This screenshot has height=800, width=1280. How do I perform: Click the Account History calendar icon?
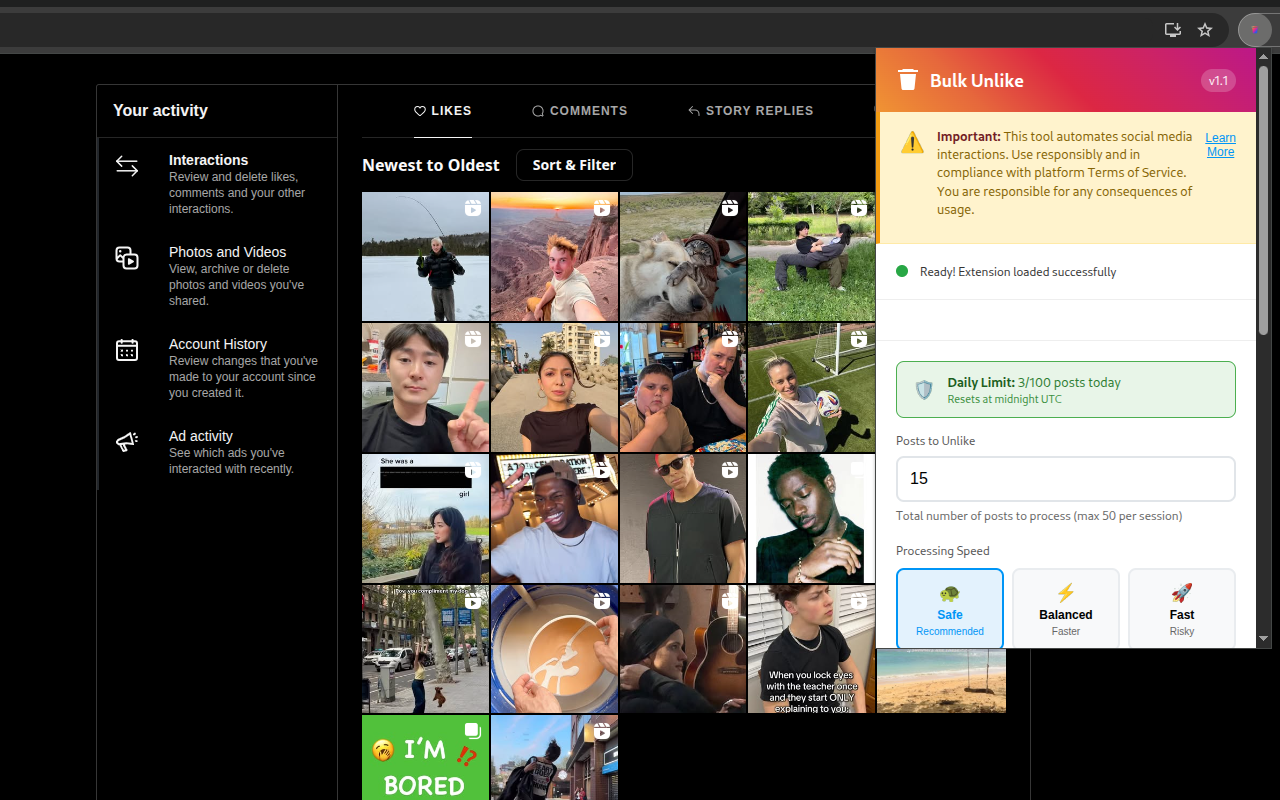pos(127,350)
